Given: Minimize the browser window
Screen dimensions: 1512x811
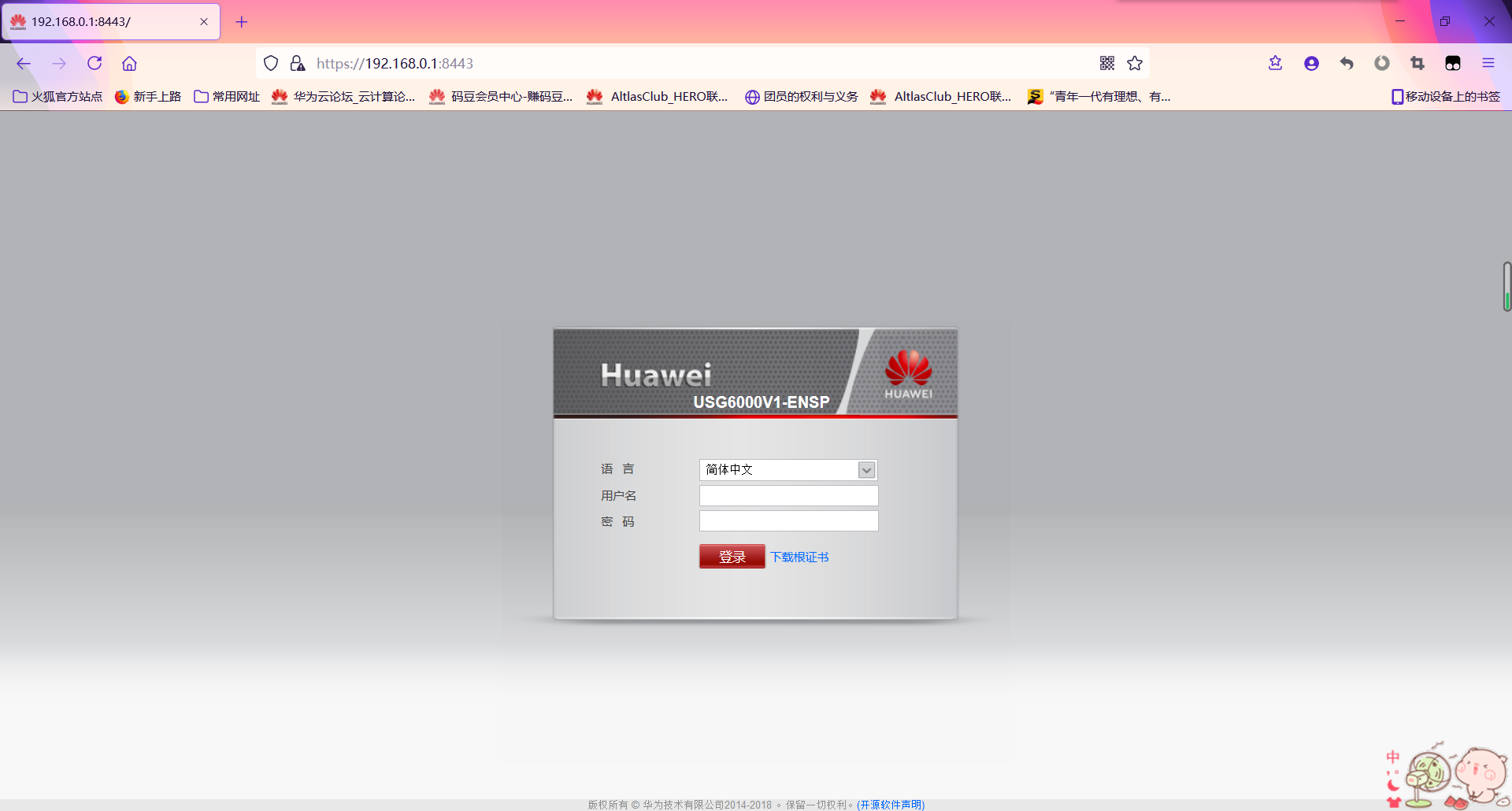Looking at the screenshot, I should pyautogui.click(x=1400, y=21).
